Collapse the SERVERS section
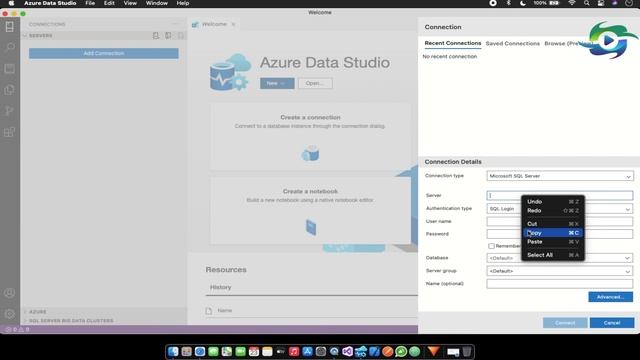The width and height of the screenshot is (640, 360). [x=39, y=36]
